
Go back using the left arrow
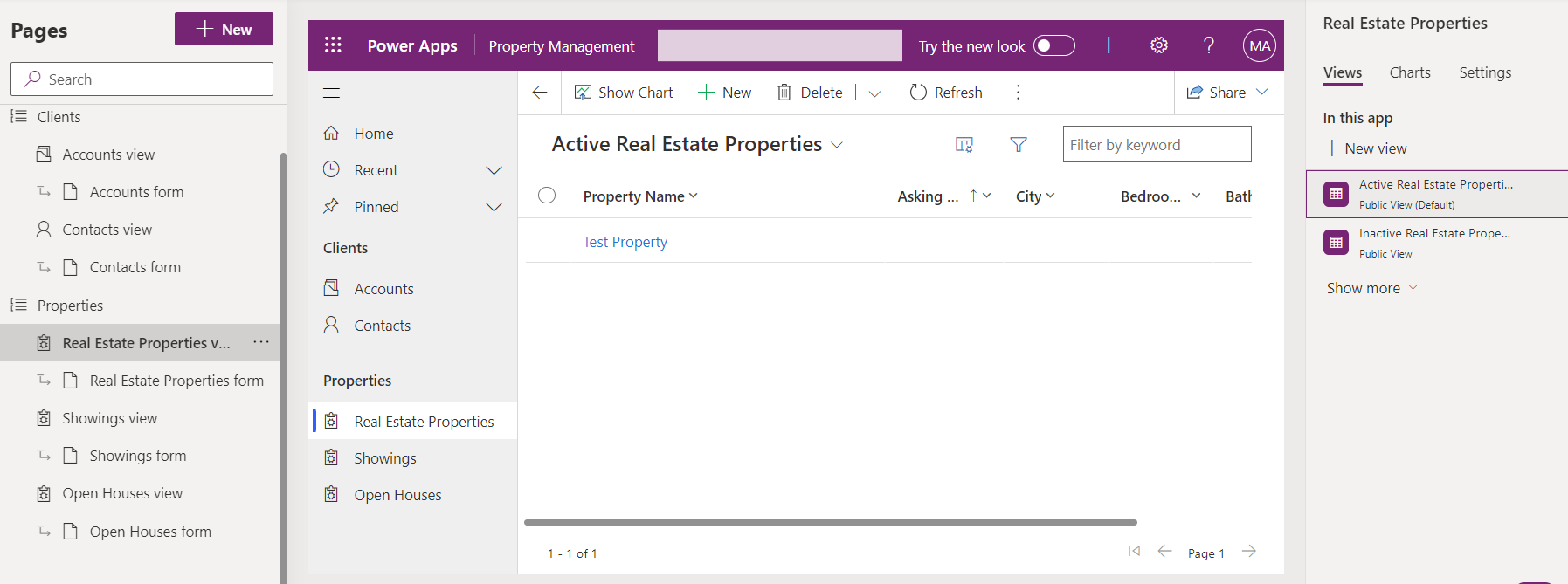coord(540,93)
